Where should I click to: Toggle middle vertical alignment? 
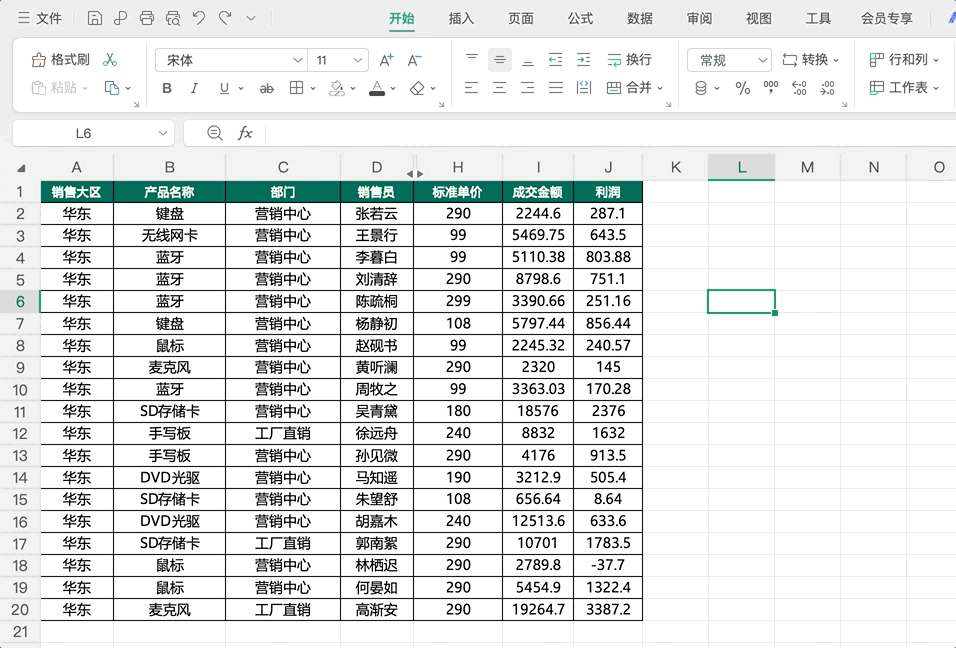point(500,60)
